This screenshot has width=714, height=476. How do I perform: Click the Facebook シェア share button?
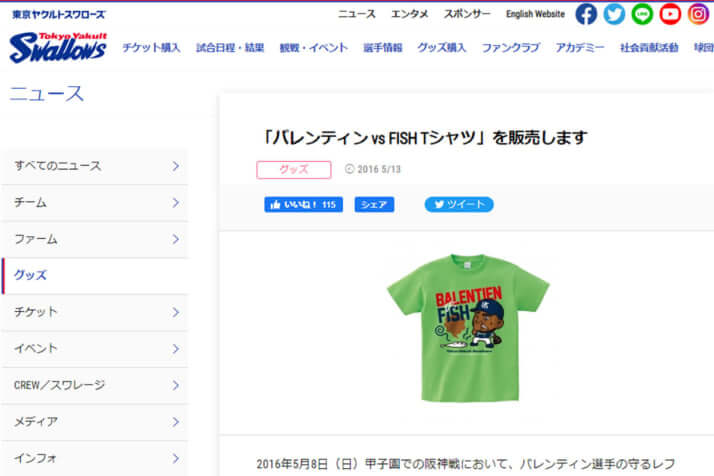tap(374, 205)
